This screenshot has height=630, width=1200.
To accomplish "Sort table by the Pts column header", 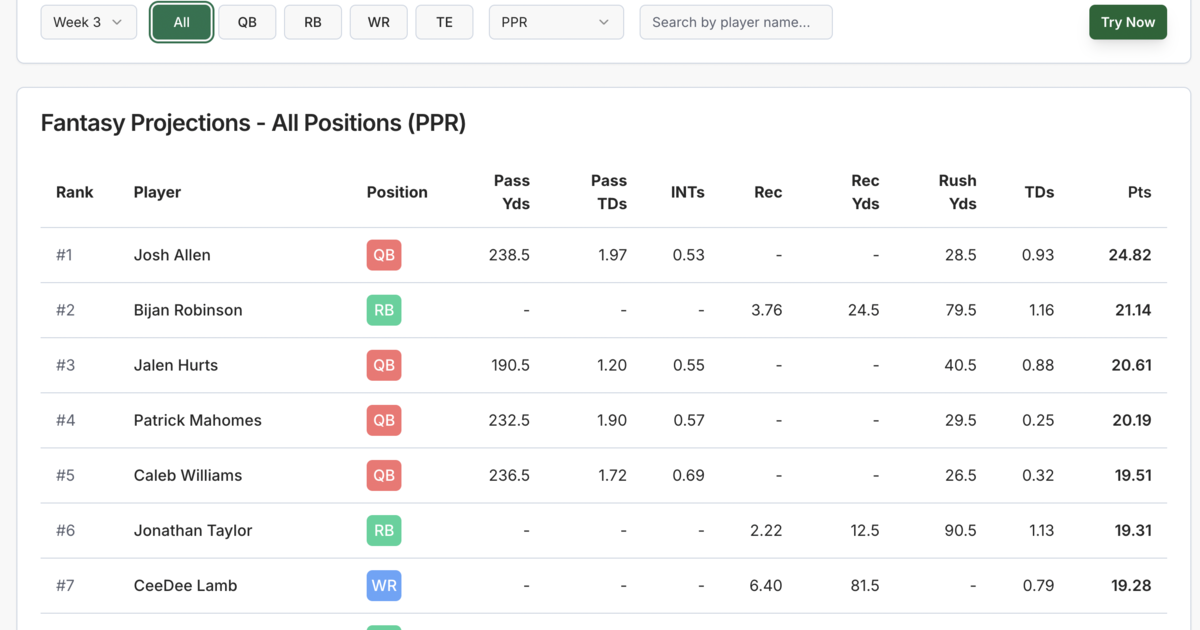I will 1139,192.
